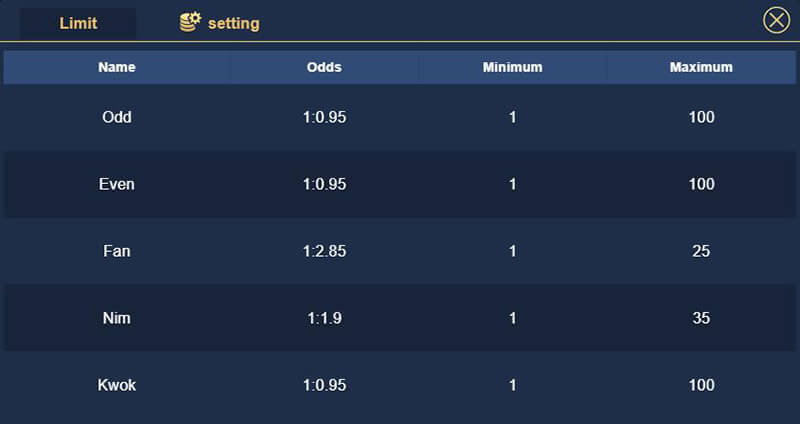Select the Limit tab
The width and height of the screenshot is (800, 424).
click(78, 23)
